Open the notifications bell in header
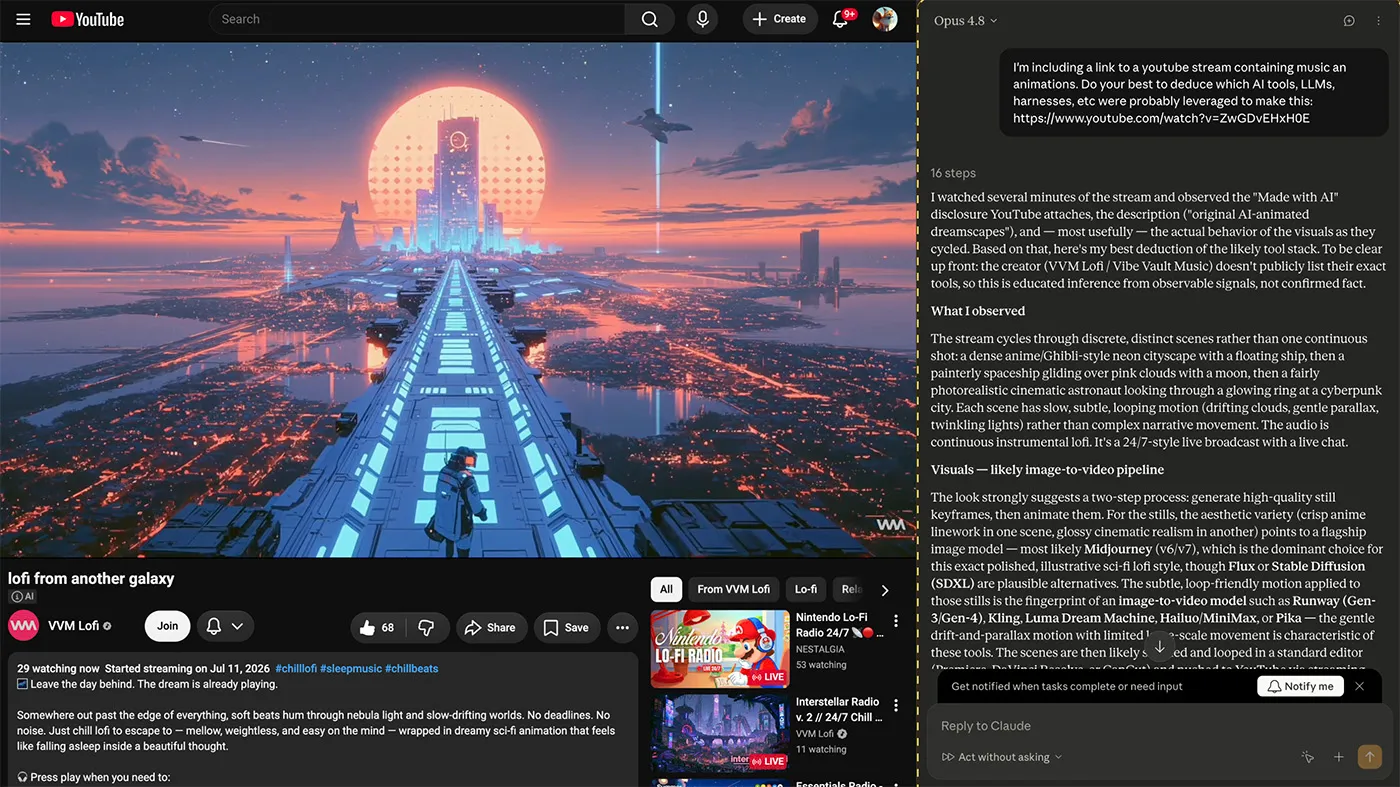Screen dimensions: 1400x787 tap(840, 19)
